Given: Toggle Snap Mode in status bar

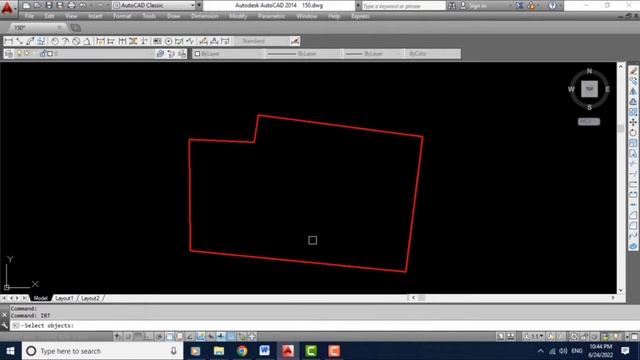Looking at the screenshot, I should [x=128, y=337].
